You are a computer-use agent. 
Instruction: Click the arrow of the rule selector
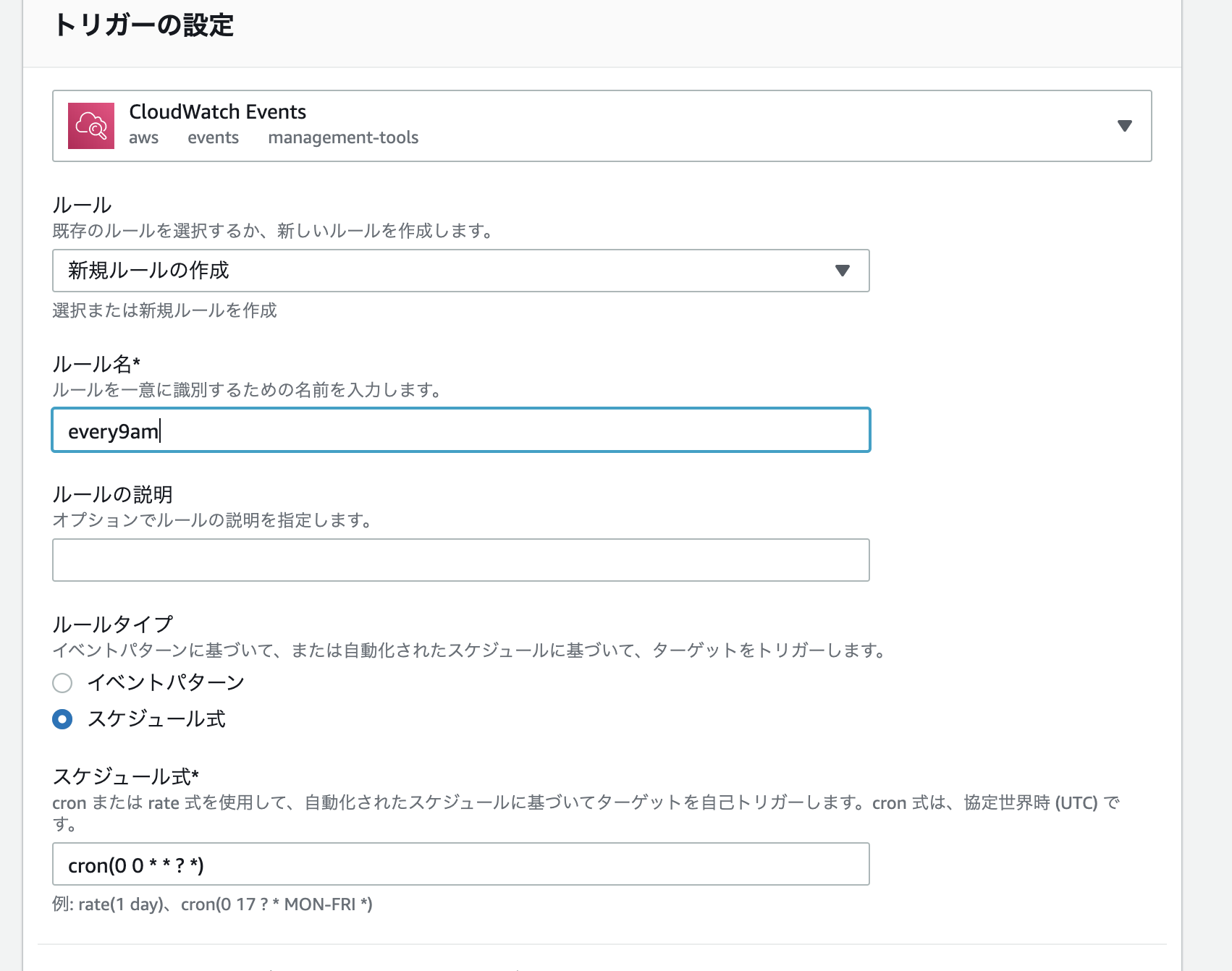click(x=842, y=271)
